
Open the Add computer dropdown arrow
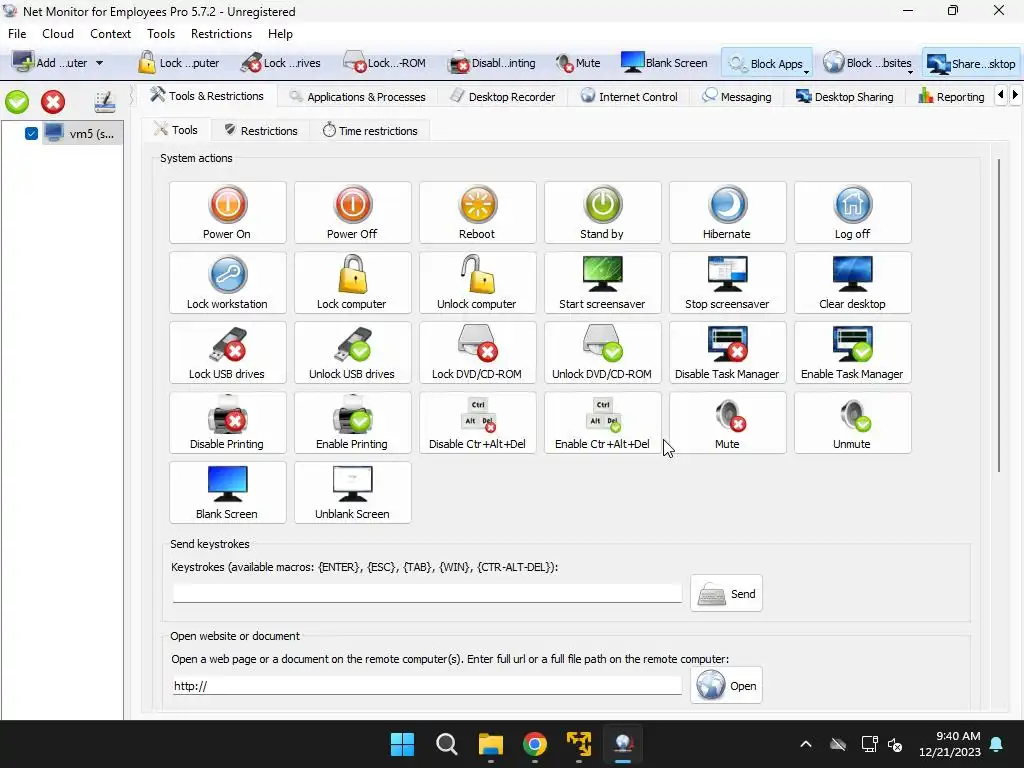99,63
